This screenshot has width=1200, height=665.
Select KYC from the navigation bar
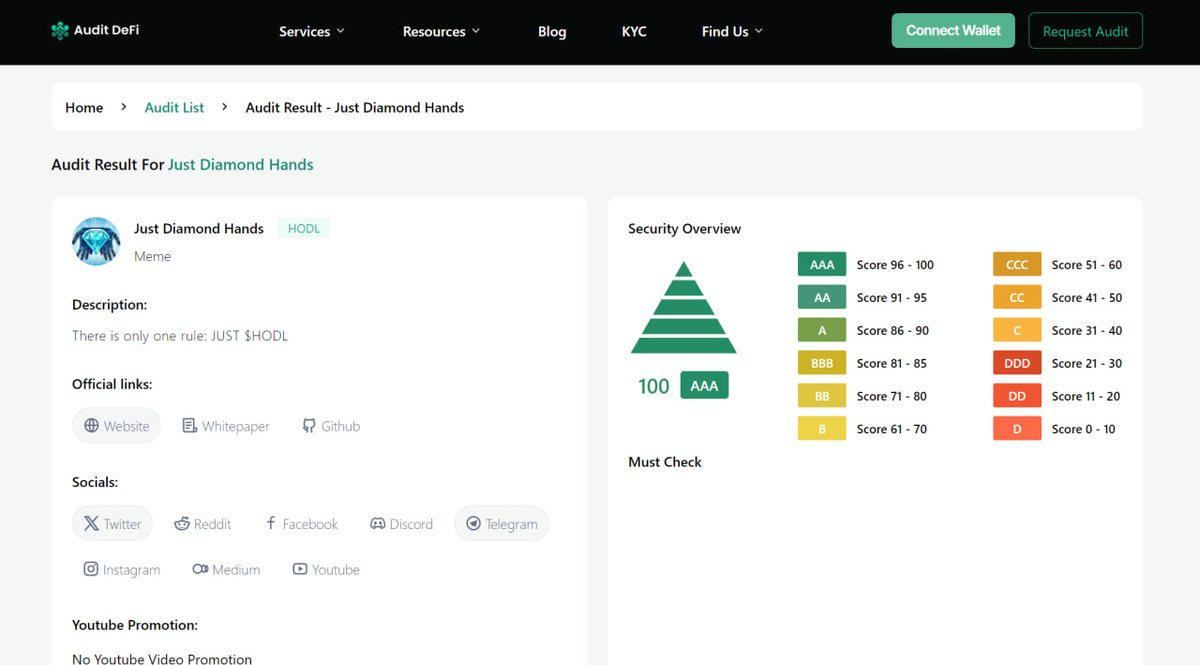click(x=634, y=31)
